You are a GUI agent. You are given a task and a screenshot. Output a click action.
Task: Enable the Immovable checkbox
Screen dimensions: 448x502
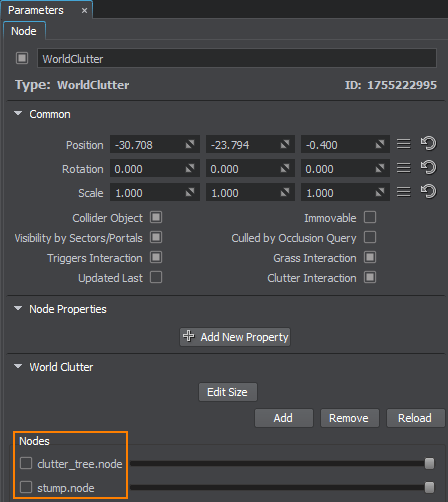pos(370,217)
